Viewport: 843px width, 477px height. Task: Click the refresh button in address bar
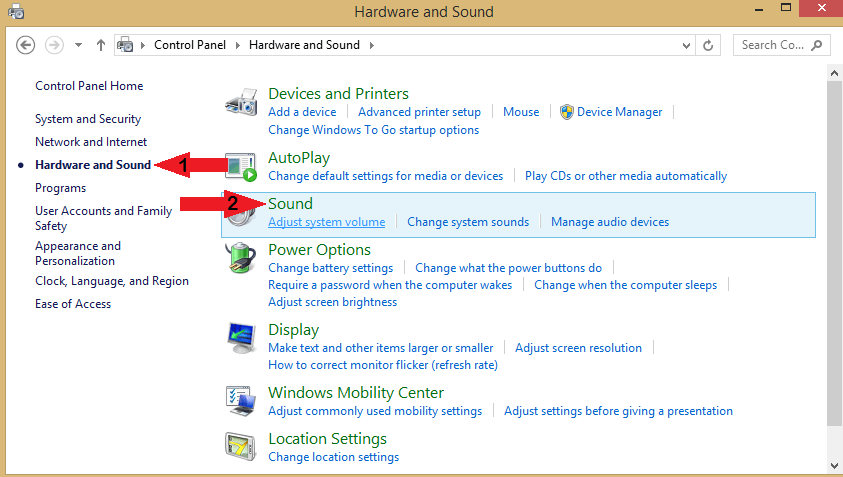pos(709,45)
